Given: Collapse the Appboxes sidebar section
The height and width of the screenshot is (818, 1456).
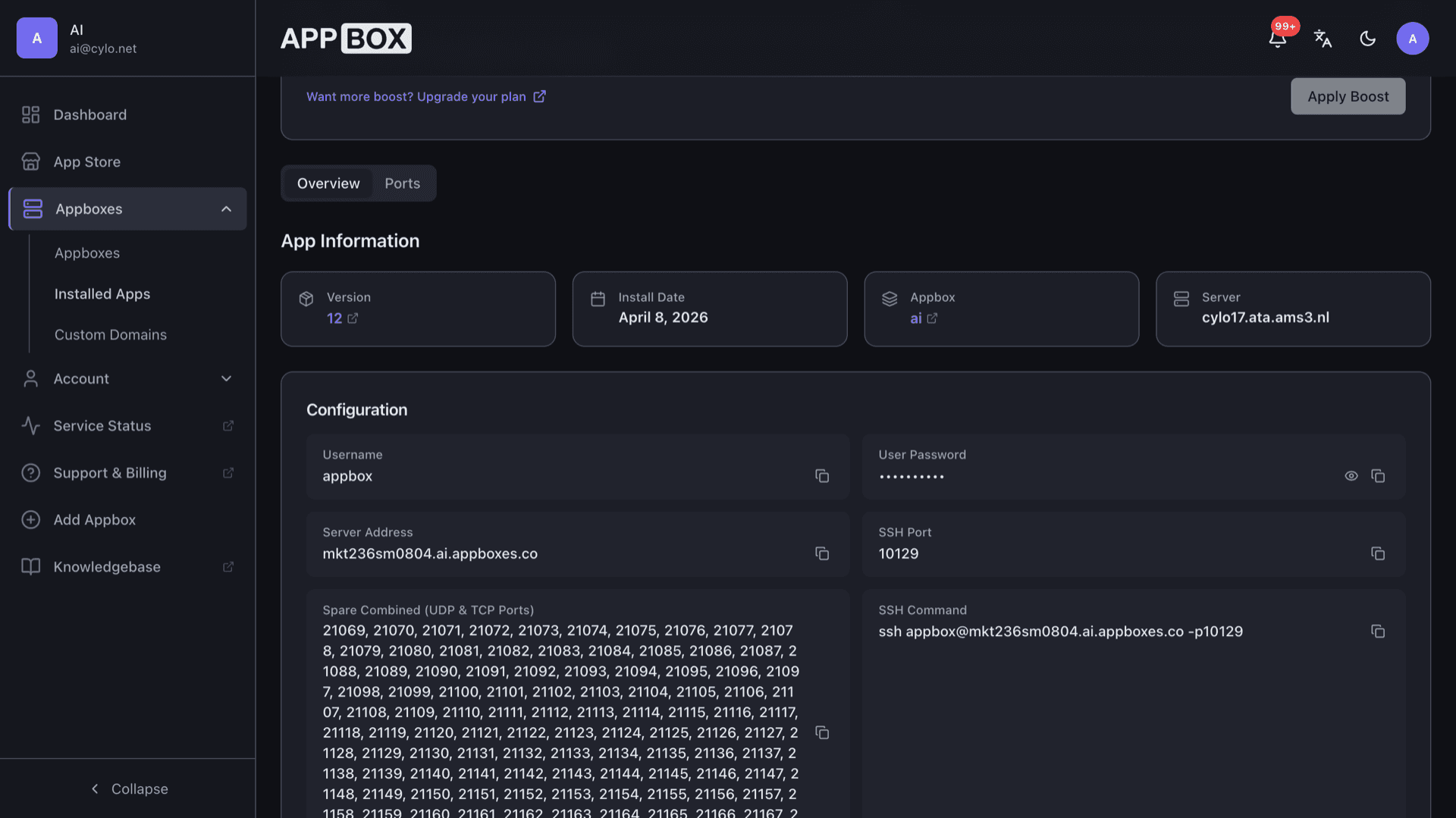Looking at the screenshot, I should pos(226,208).
